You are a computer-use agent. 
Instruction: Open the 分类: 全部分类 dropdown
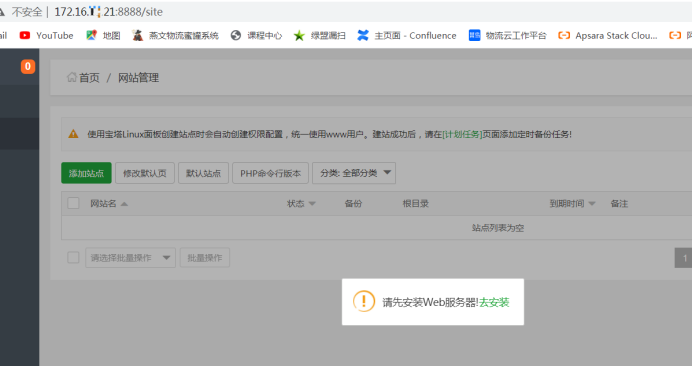pyautogui.click(x=354, y=173)
